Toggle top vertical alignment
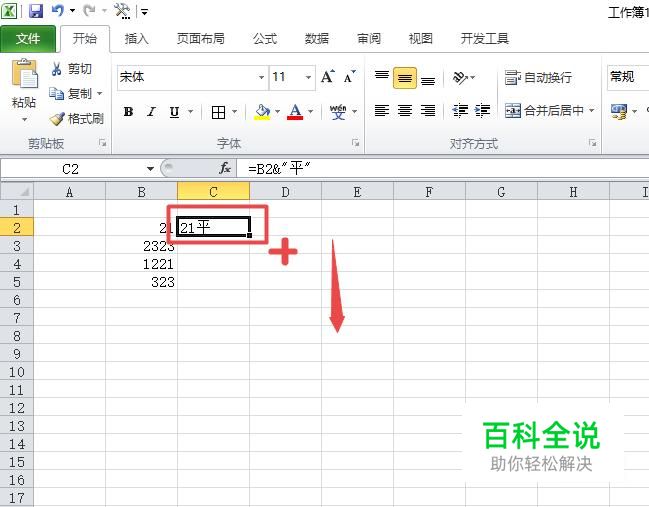 tap(382, 77)
